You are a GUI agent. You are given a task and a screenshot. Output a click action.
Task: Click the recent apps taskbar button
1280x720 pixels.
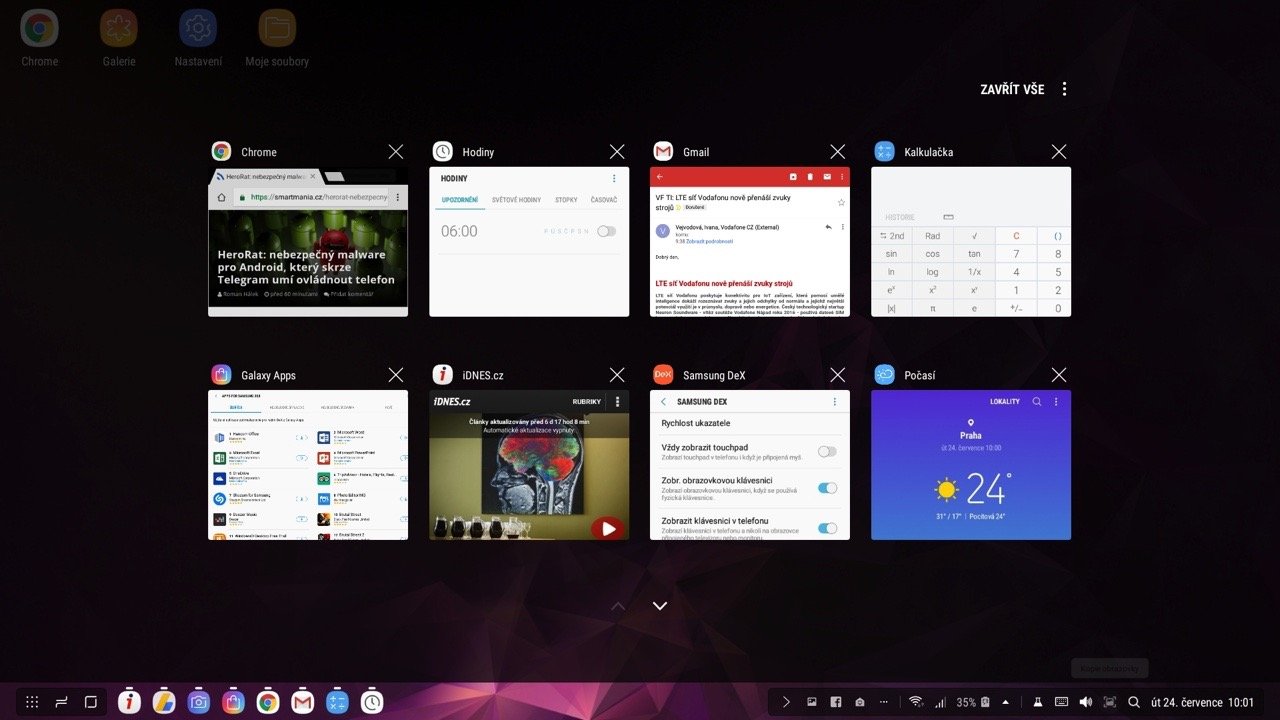point(61,702)
